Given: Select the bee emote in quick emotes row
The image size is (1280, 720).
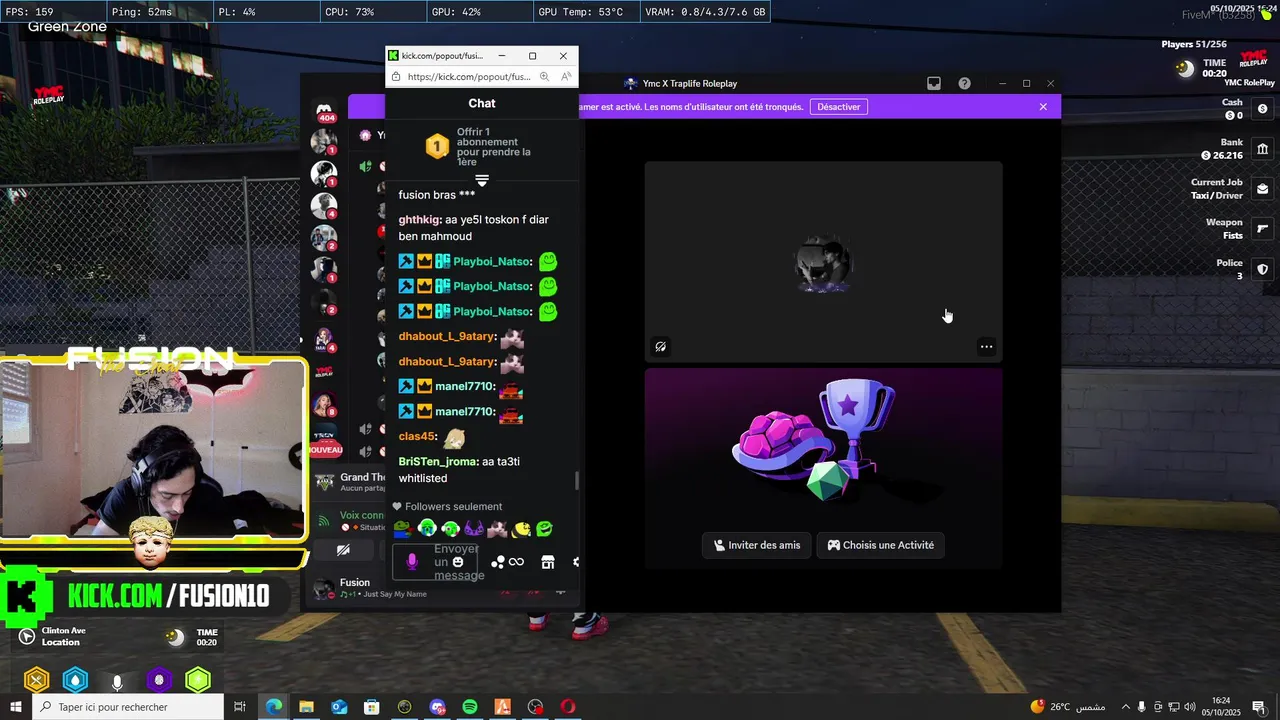Looking at the screenshot, I should (x=521, y=529).
